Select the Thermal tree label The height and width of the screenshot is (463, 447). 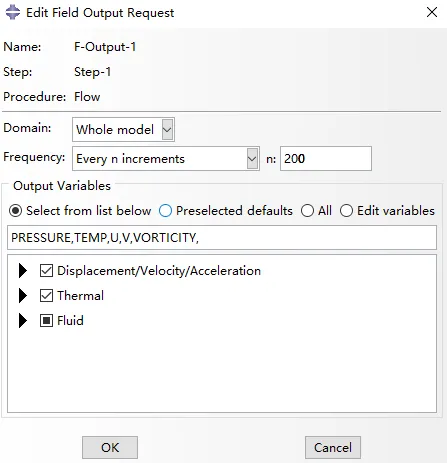click(80, 296)
